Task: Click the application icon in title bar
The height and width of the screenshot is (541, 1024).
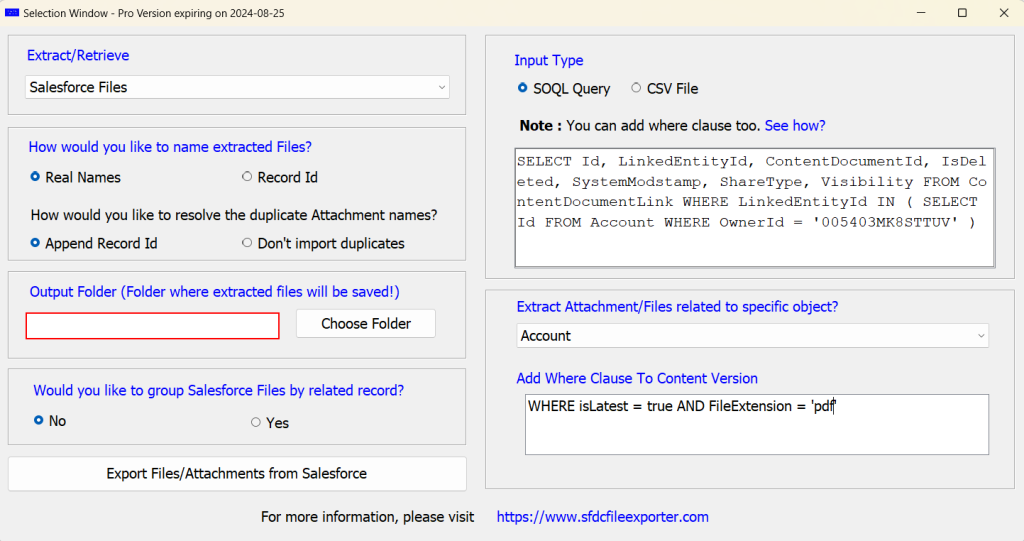Action: (12, 13)
